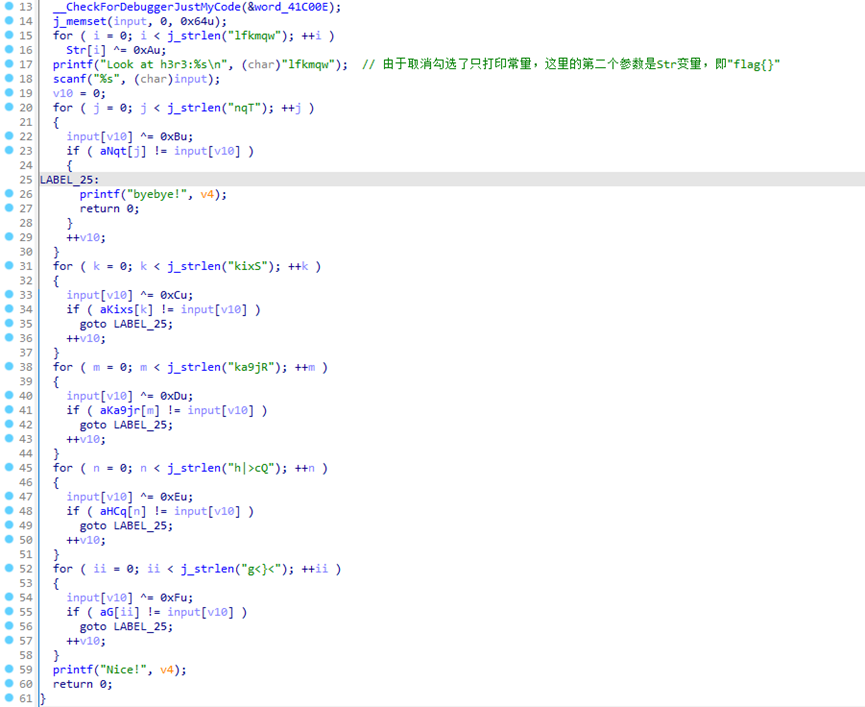Click the blue circle beside line 38
Screen dimensions: 865x707
click(8, 366)
